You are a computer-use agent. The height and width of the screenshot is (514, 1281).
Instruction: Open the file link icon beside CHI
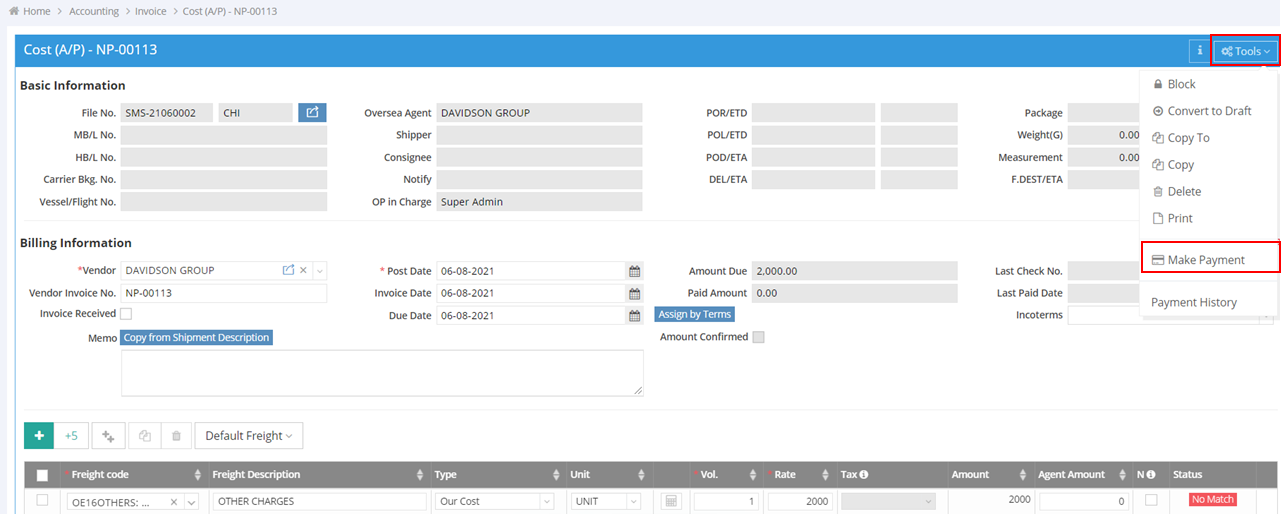(312, 113)
